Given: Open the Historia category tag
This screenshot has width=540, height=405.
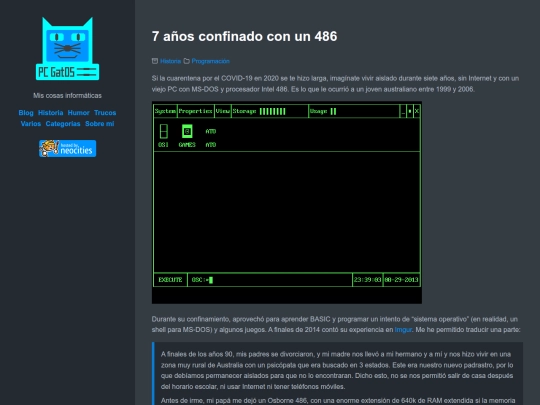Looking at the screenshot, I should click(x=170, y=61).
